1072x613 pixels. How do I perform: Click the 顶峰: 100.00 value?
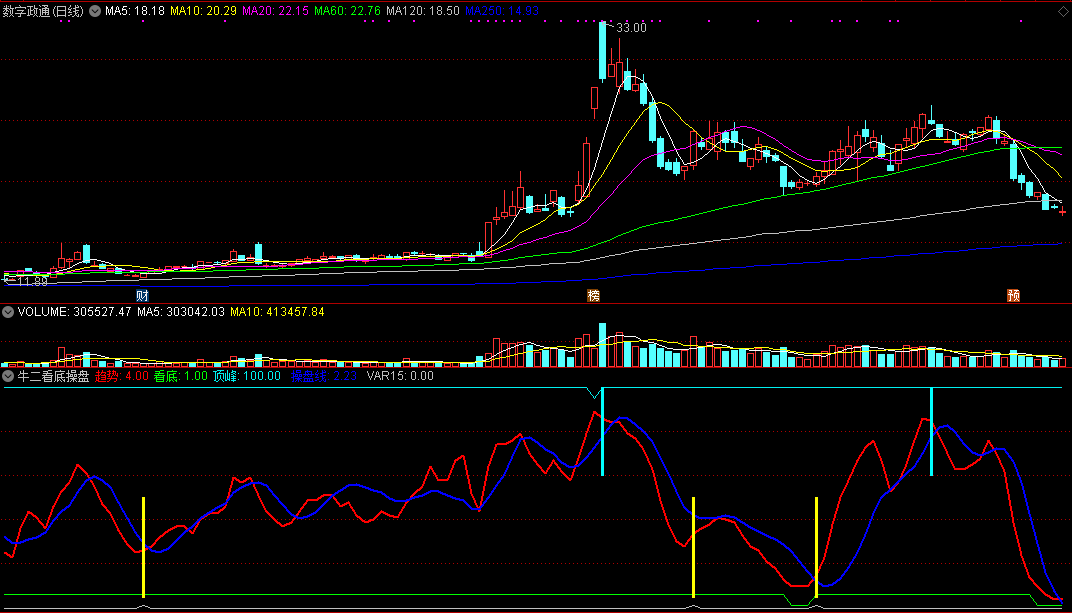click(247, 376)
